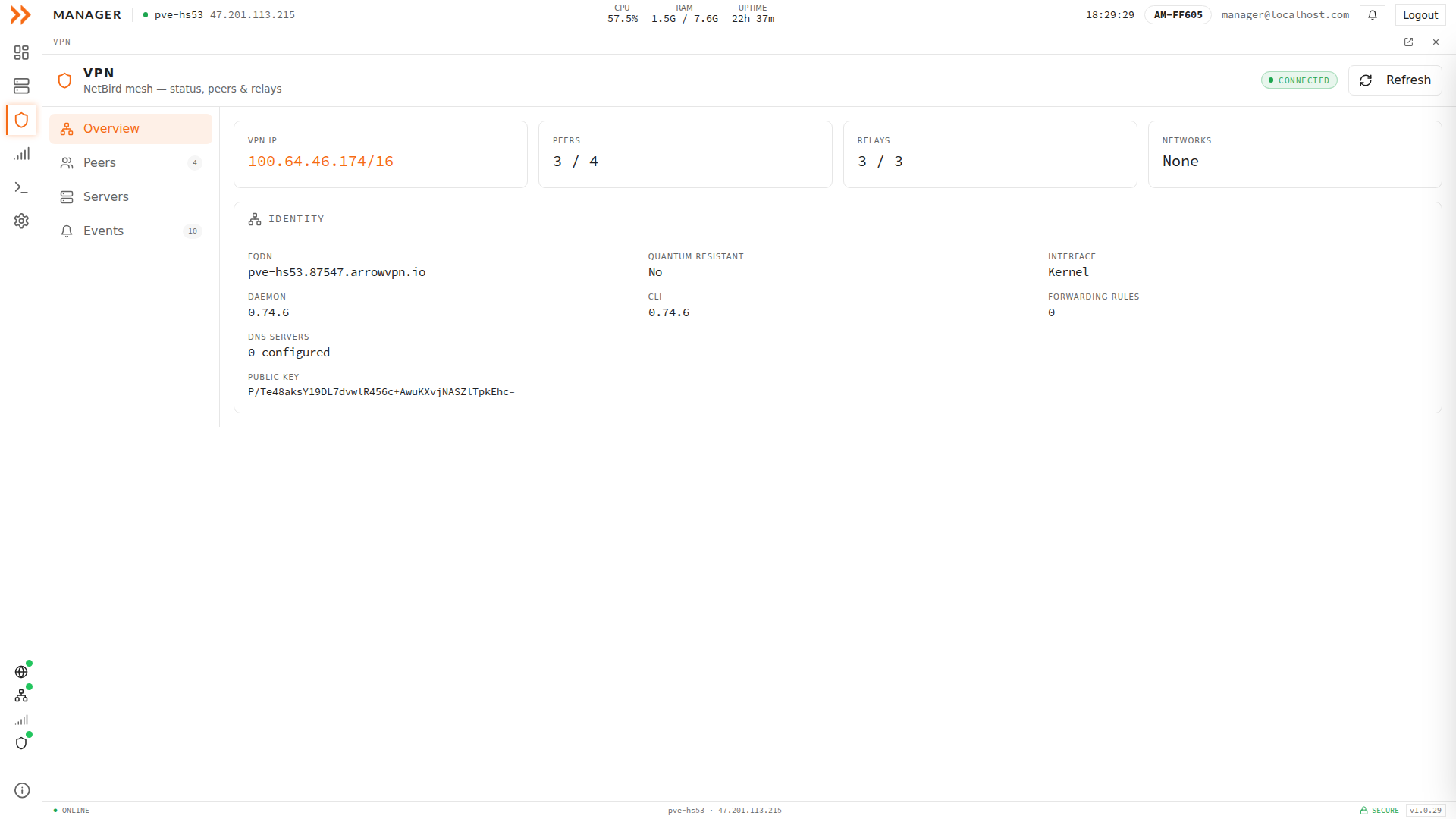Image resolution: width=1456 pixels, height=819 pixels.
Task: Open the signal bars monitoring icon in sidebar
Action: tap(21, 154)
